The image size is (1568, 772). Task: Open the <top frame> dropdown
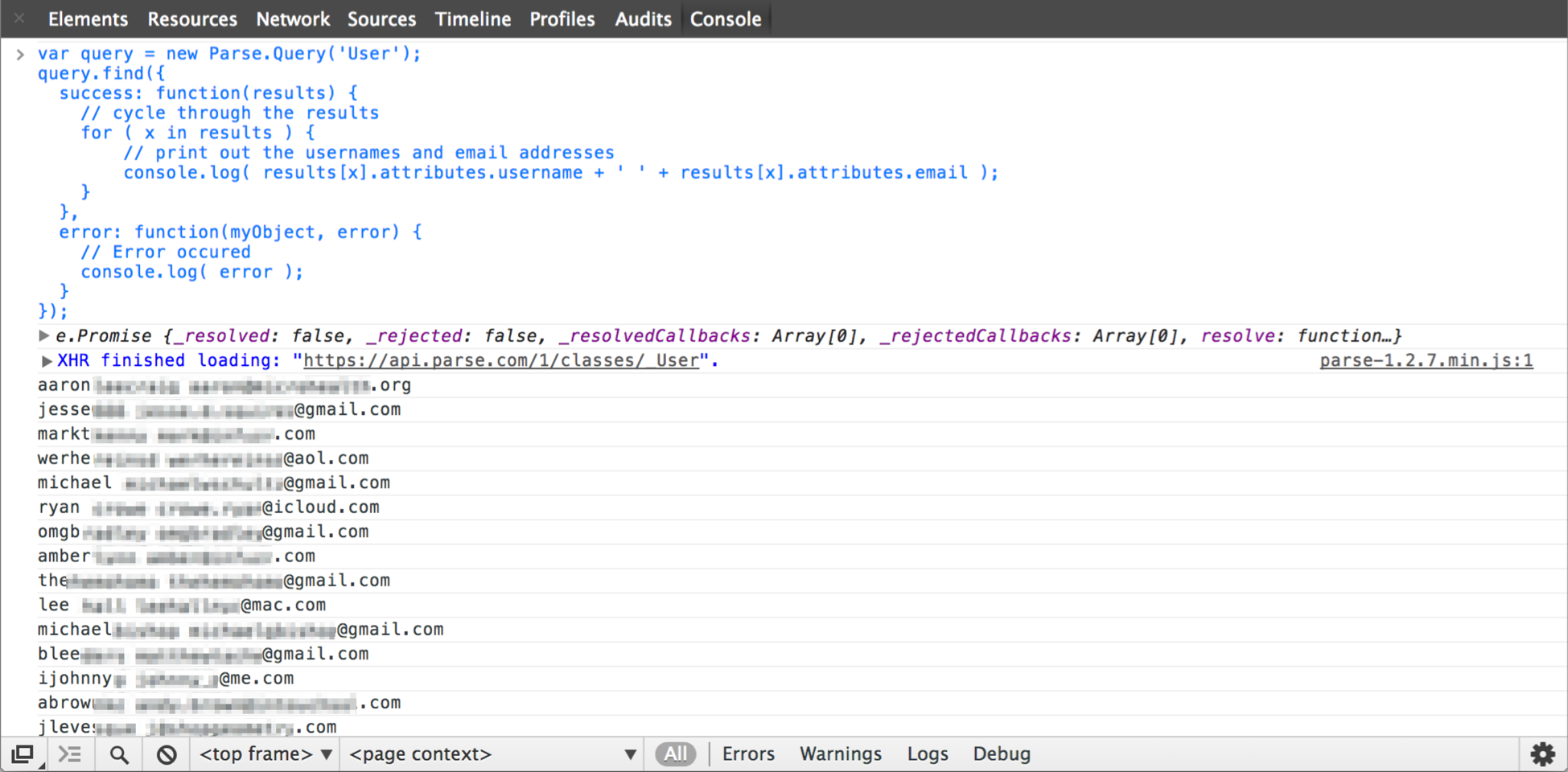[265, 754]
